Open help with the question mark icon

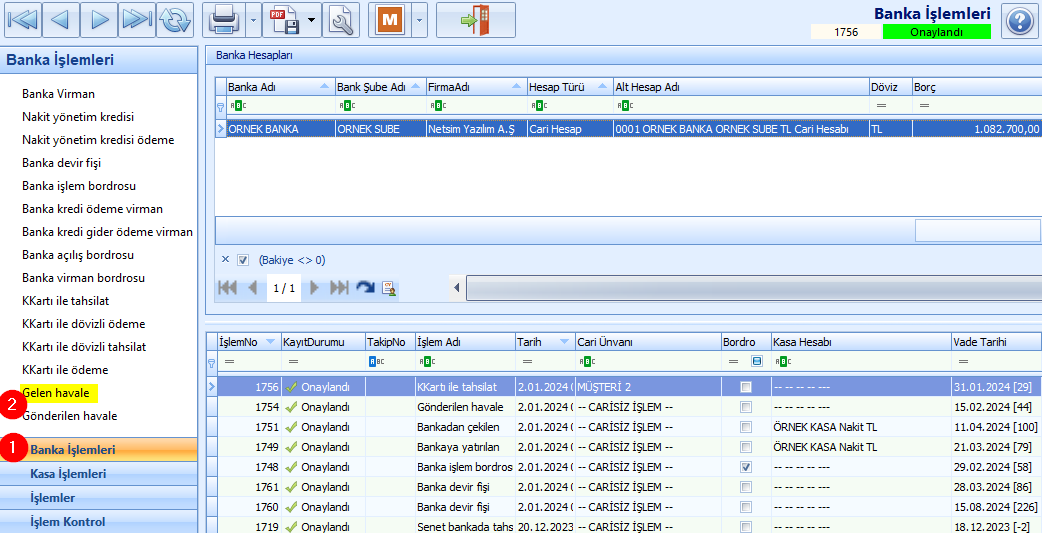pyautogui.click(x=1020, y=21)
